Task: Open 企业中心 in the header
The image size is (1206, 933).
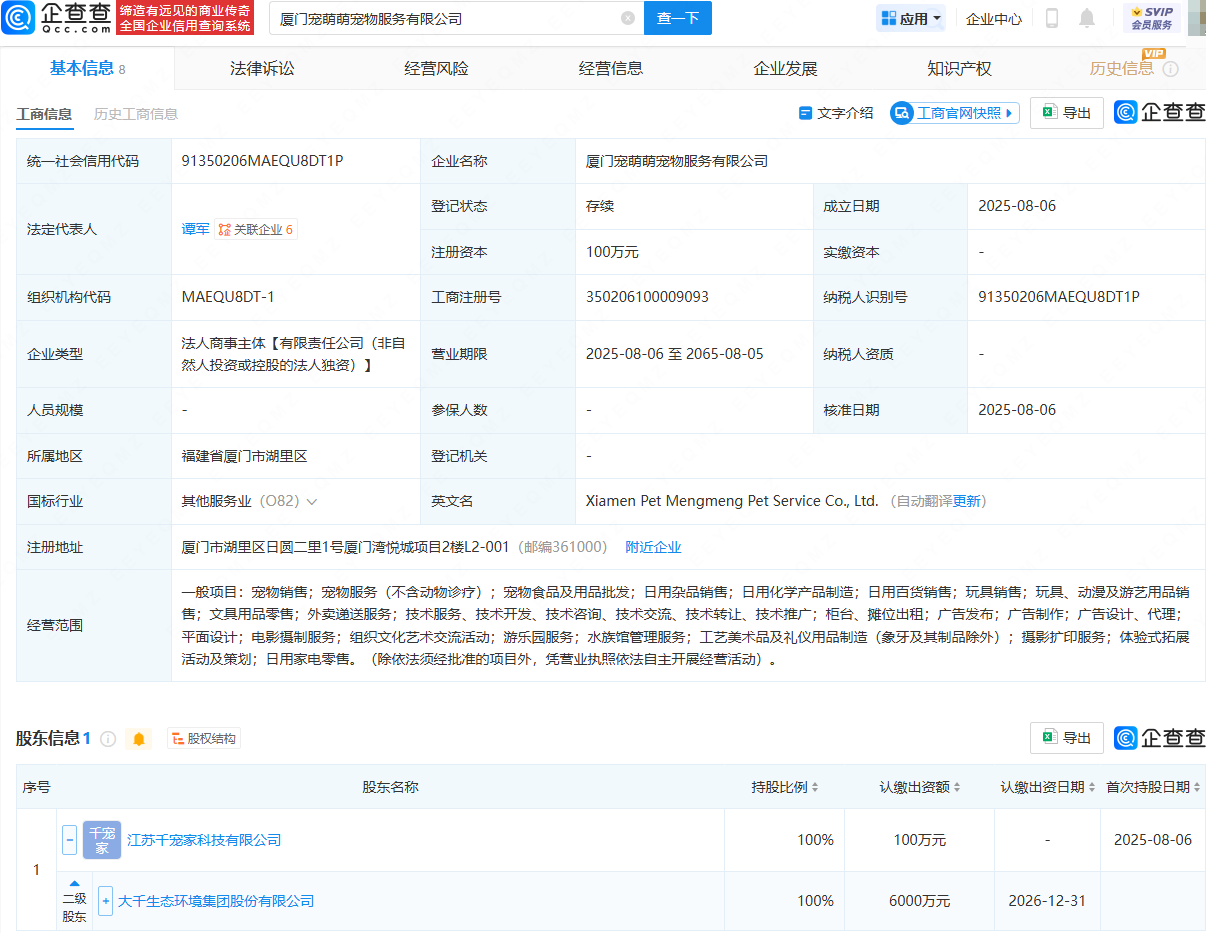Action: coord(994,18)
